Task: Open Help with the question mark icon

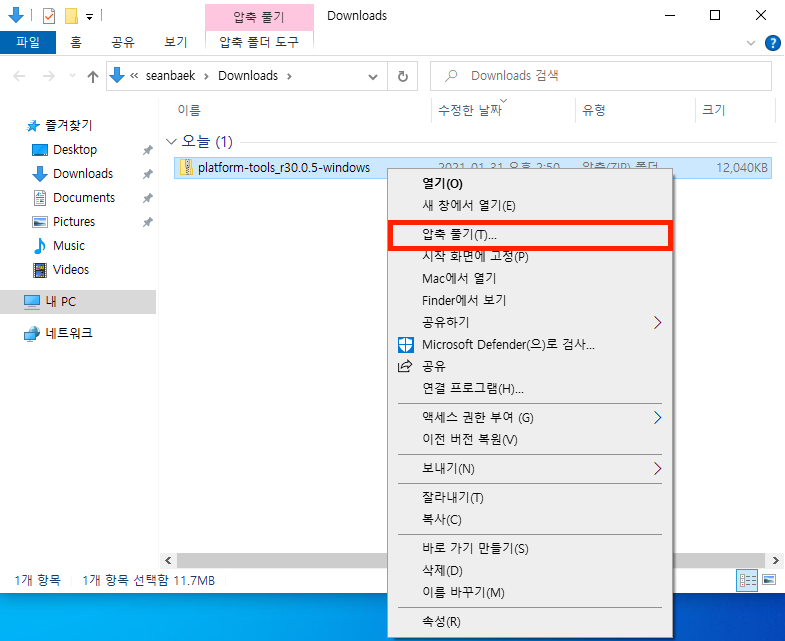Action: pyautogui.click(x=772, y=43)
